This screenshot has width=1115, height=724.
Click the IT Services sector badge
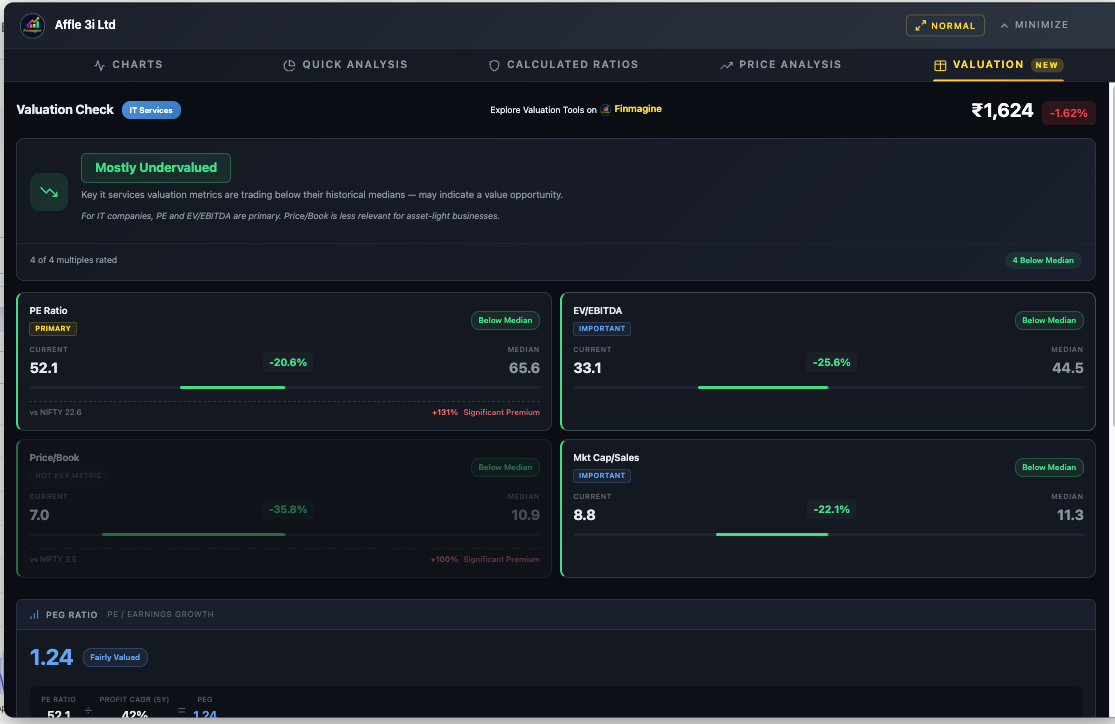(x=151, y=110)
